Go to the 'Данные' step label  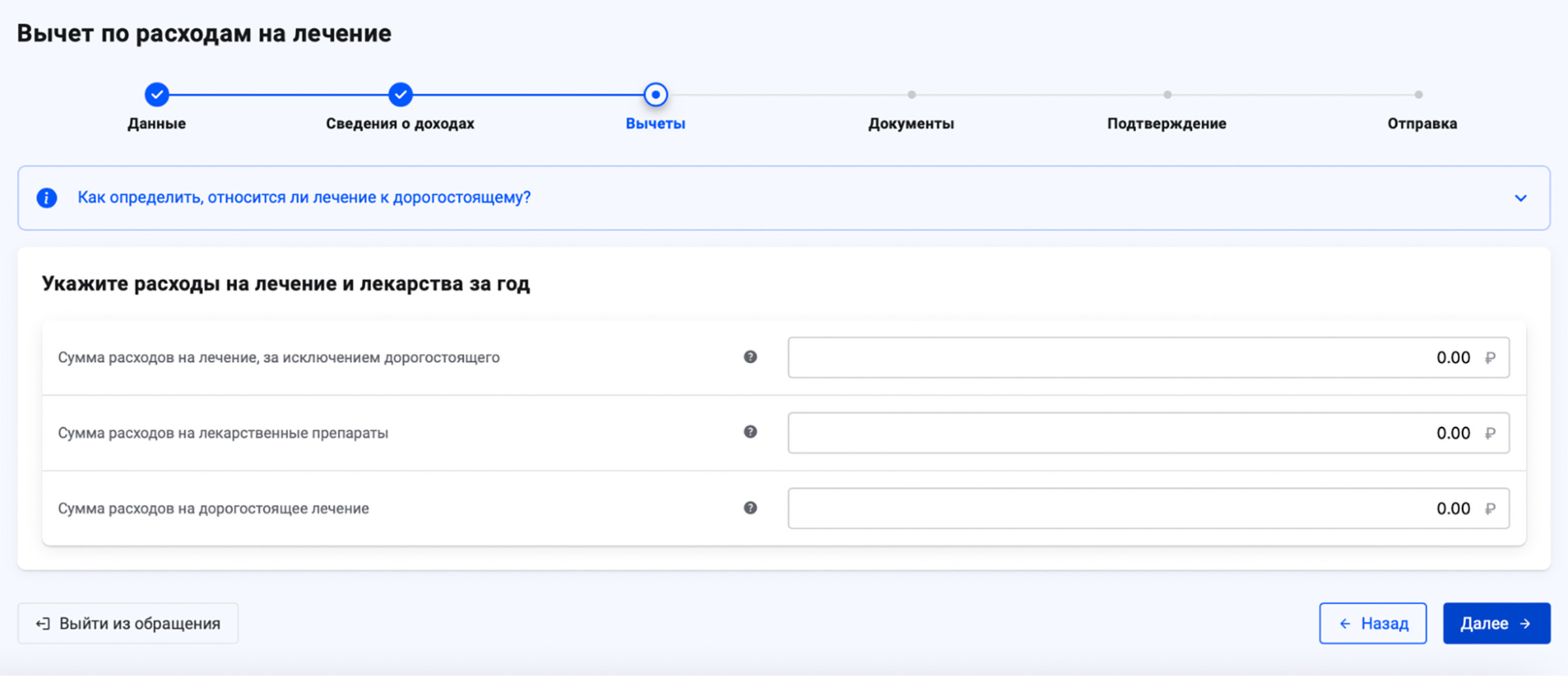157,123
